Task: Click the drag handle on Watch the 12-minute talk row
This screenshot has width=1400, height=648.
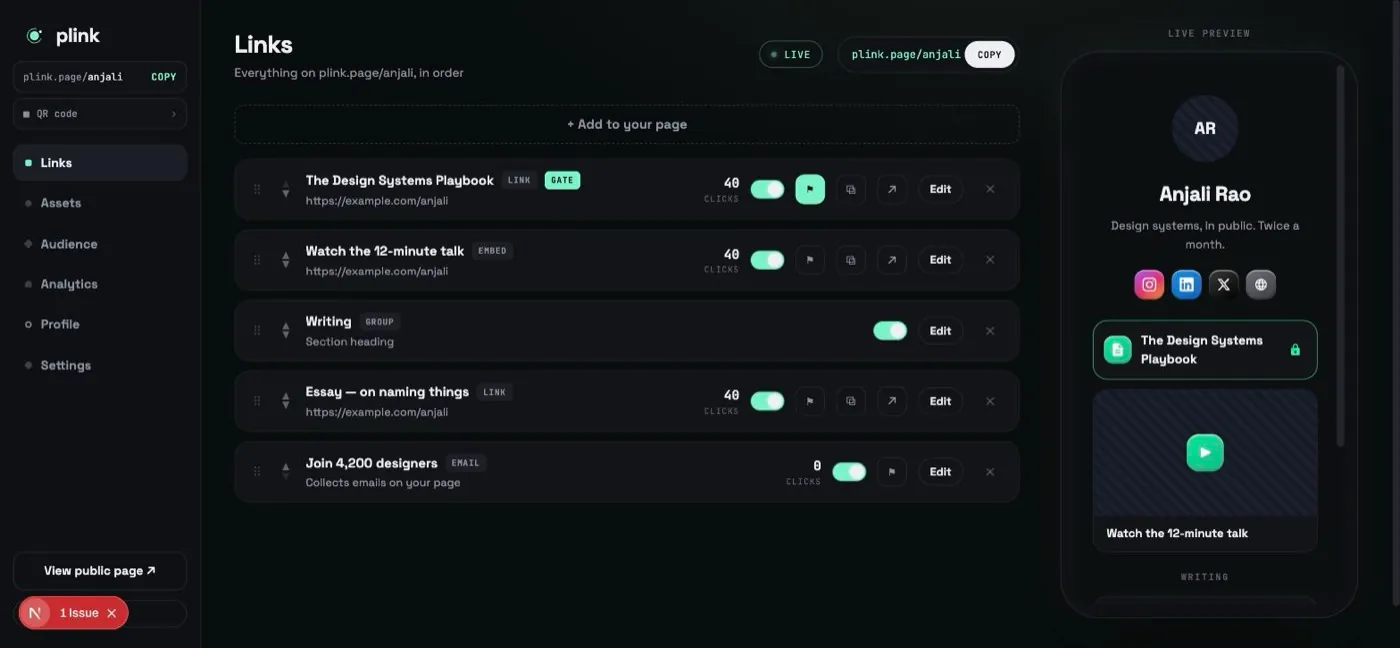Action: [257, 260]
